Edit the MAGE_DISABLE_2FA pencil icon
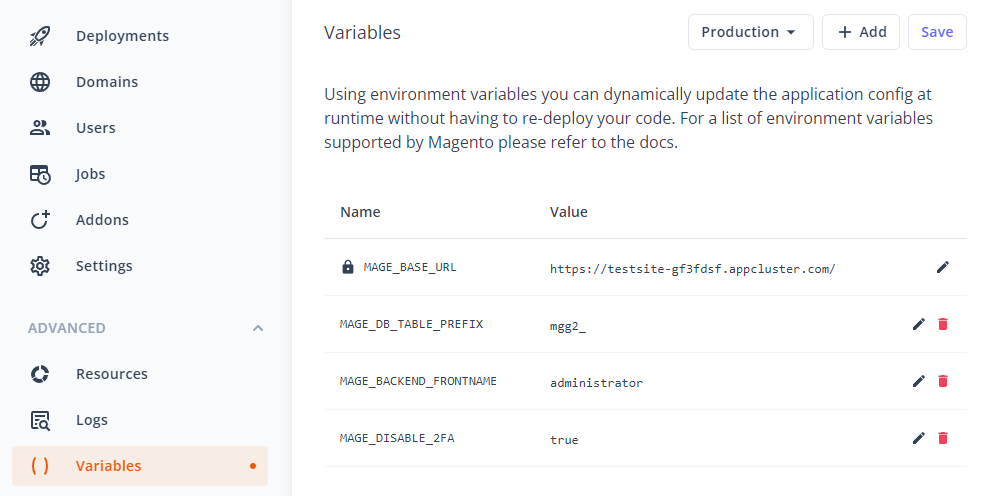Image resolution: width=981 pixels, height=496 pixels. (918, 438)
